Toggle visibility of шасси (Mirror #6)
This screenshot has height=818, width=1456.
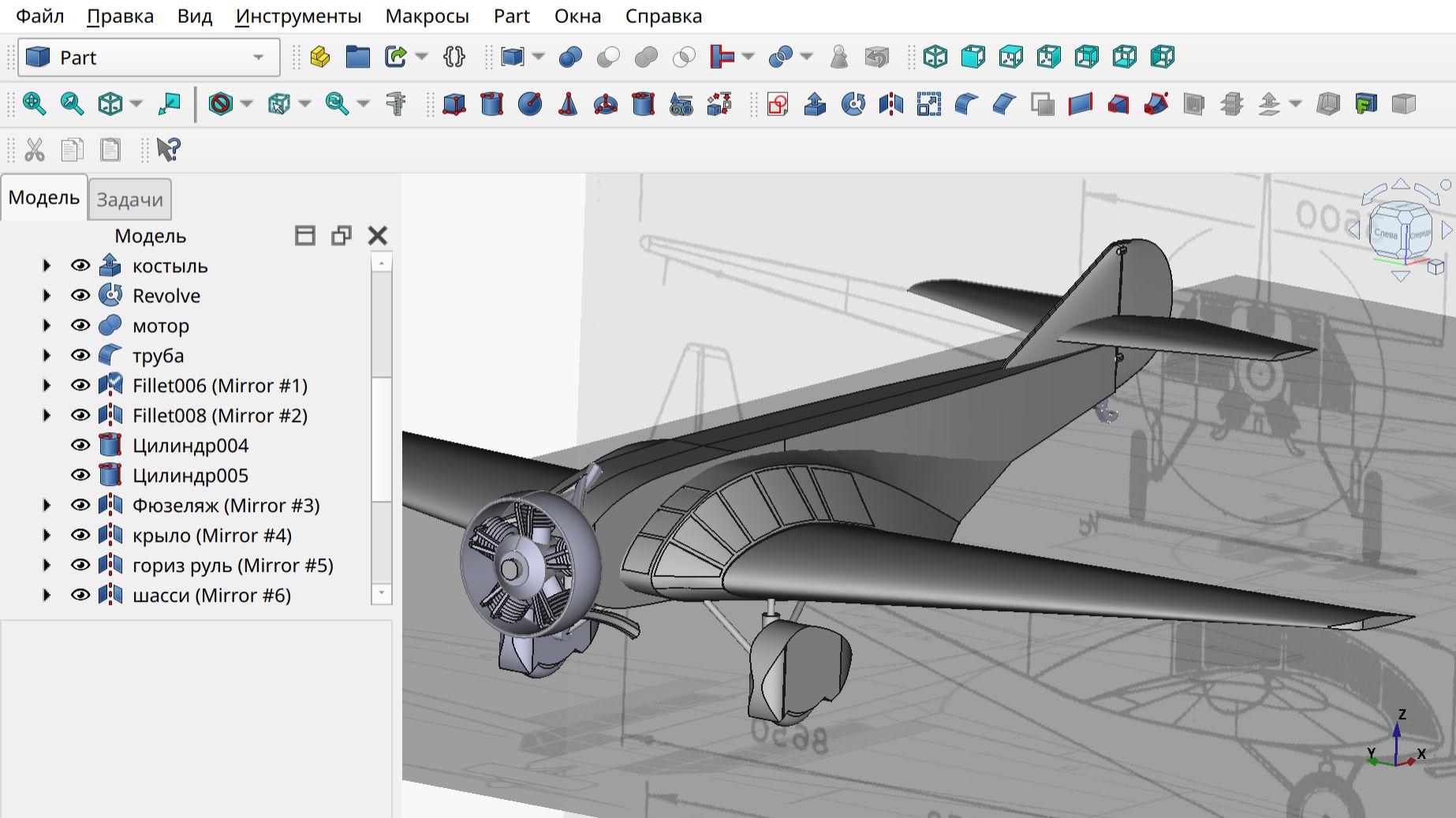[x=80, y=596]
